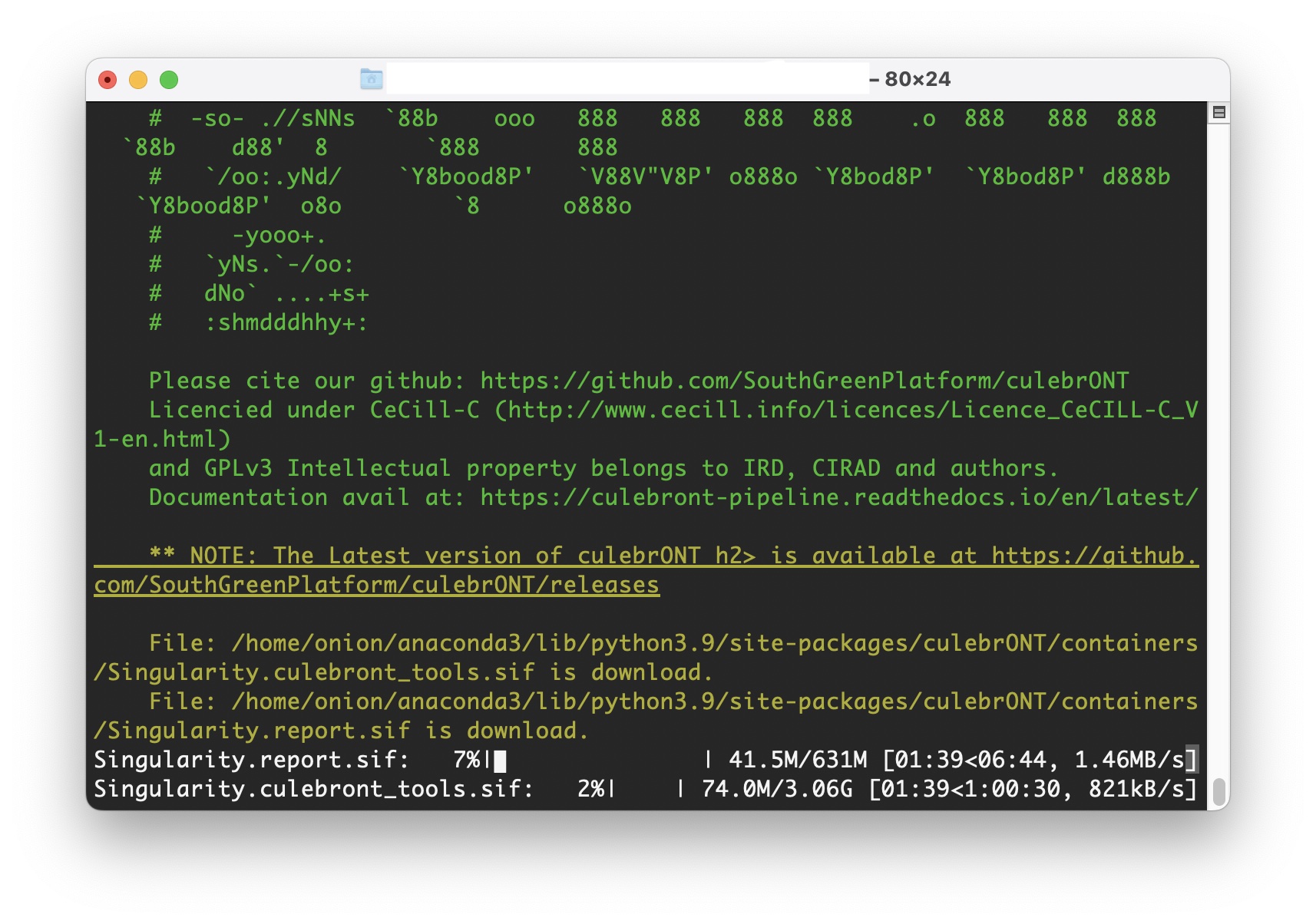Open the culebront-pipeline.readthedocs.io documentation link
Screen dimensions: 1316x924
839,497
